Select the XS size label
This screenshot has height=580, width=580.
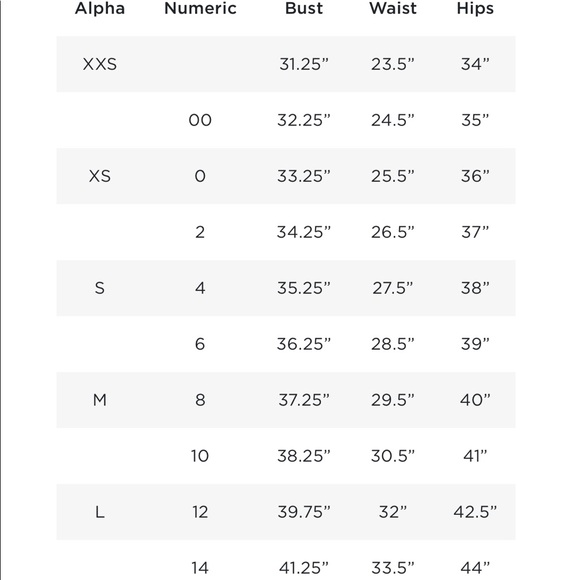tap(100, 176)
